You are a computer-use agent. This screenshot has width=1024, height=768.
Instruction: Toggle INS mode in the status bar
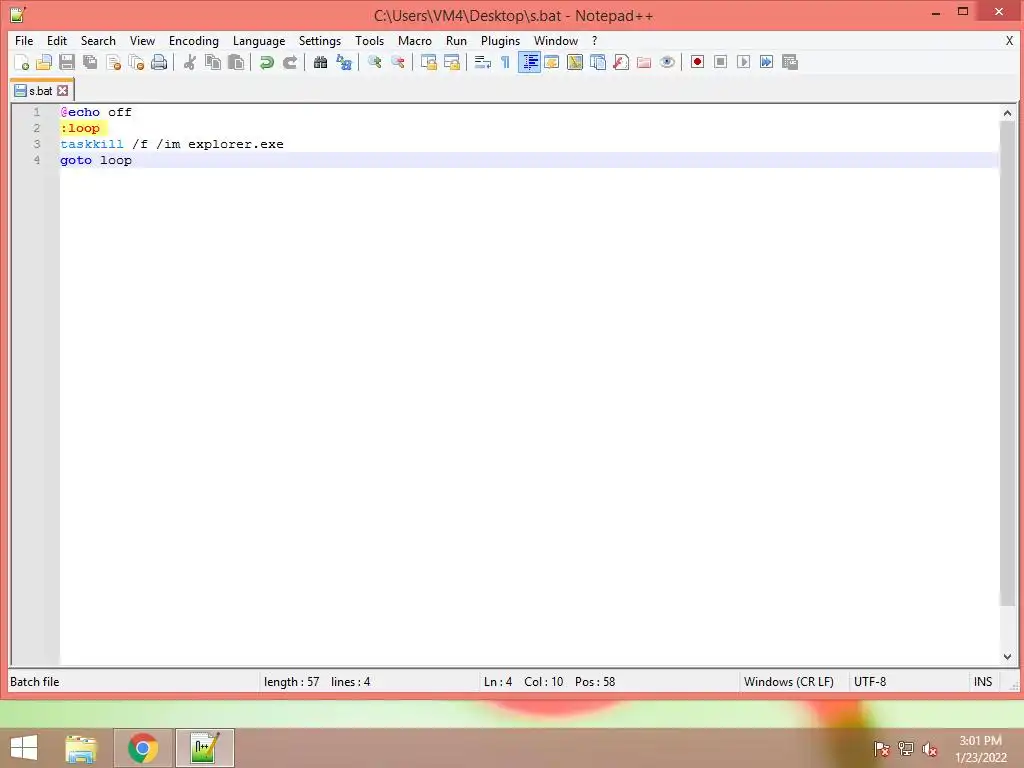[983, 682]
